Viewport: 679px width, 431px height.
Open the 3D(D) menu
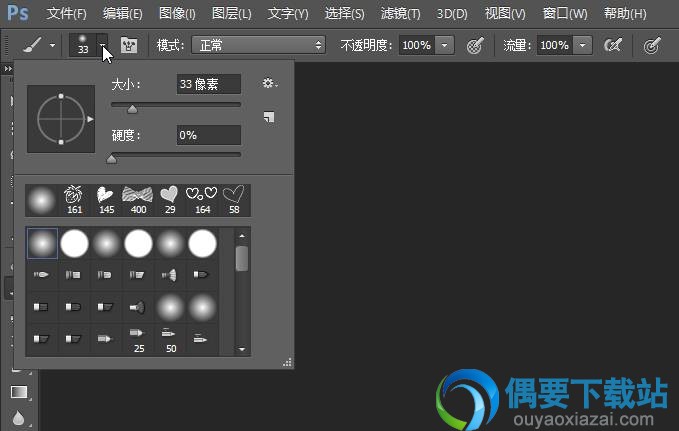(x=452, y=13)
